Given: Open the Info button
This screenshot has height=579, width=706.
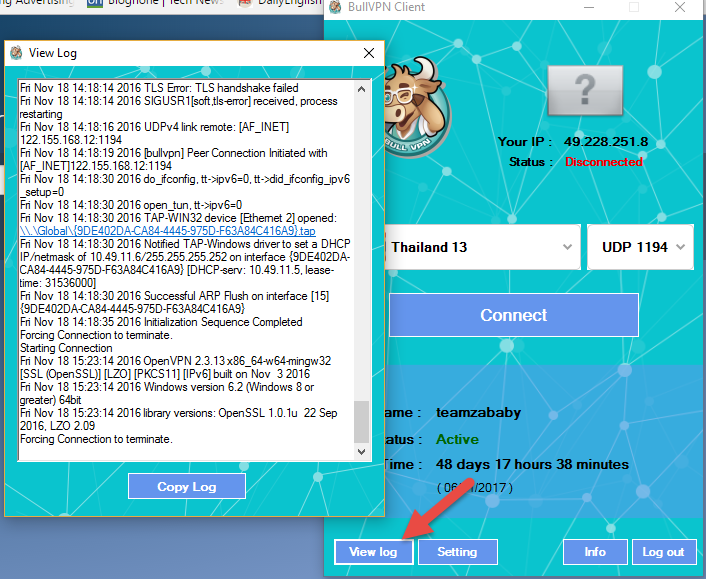Looking at the screenshot, I should pos(595,552).
